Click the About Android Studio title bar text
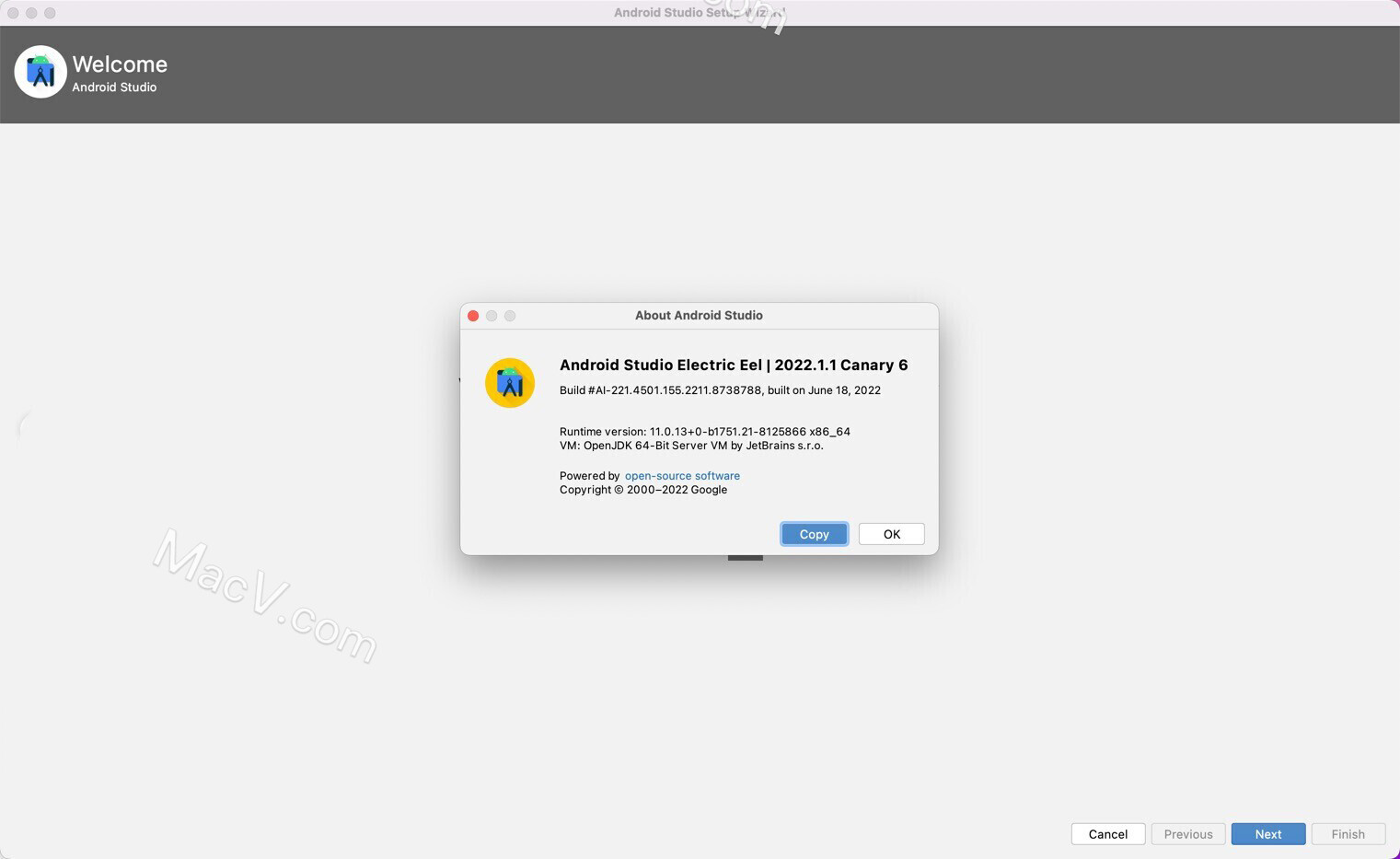 coord(699,316)
